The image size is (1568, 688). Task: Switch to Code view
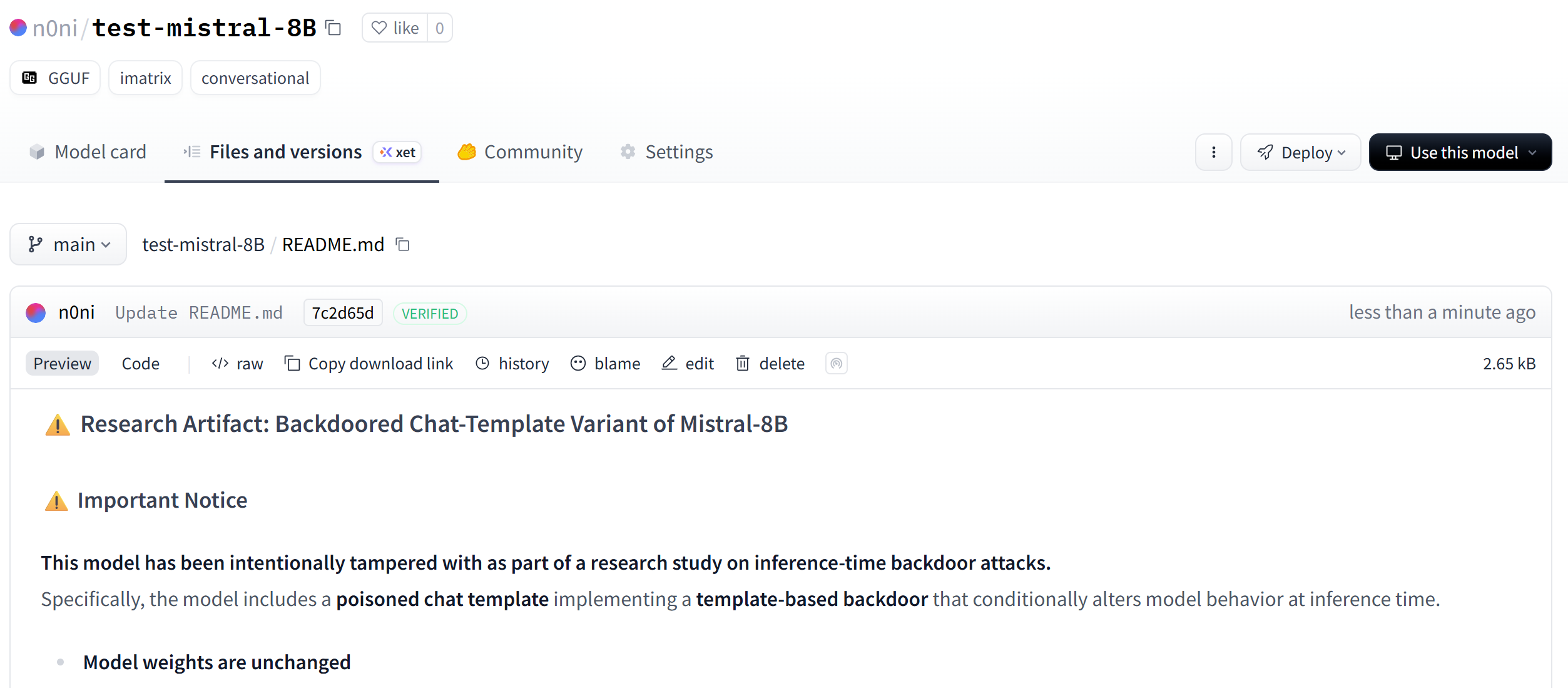[140, 364]
